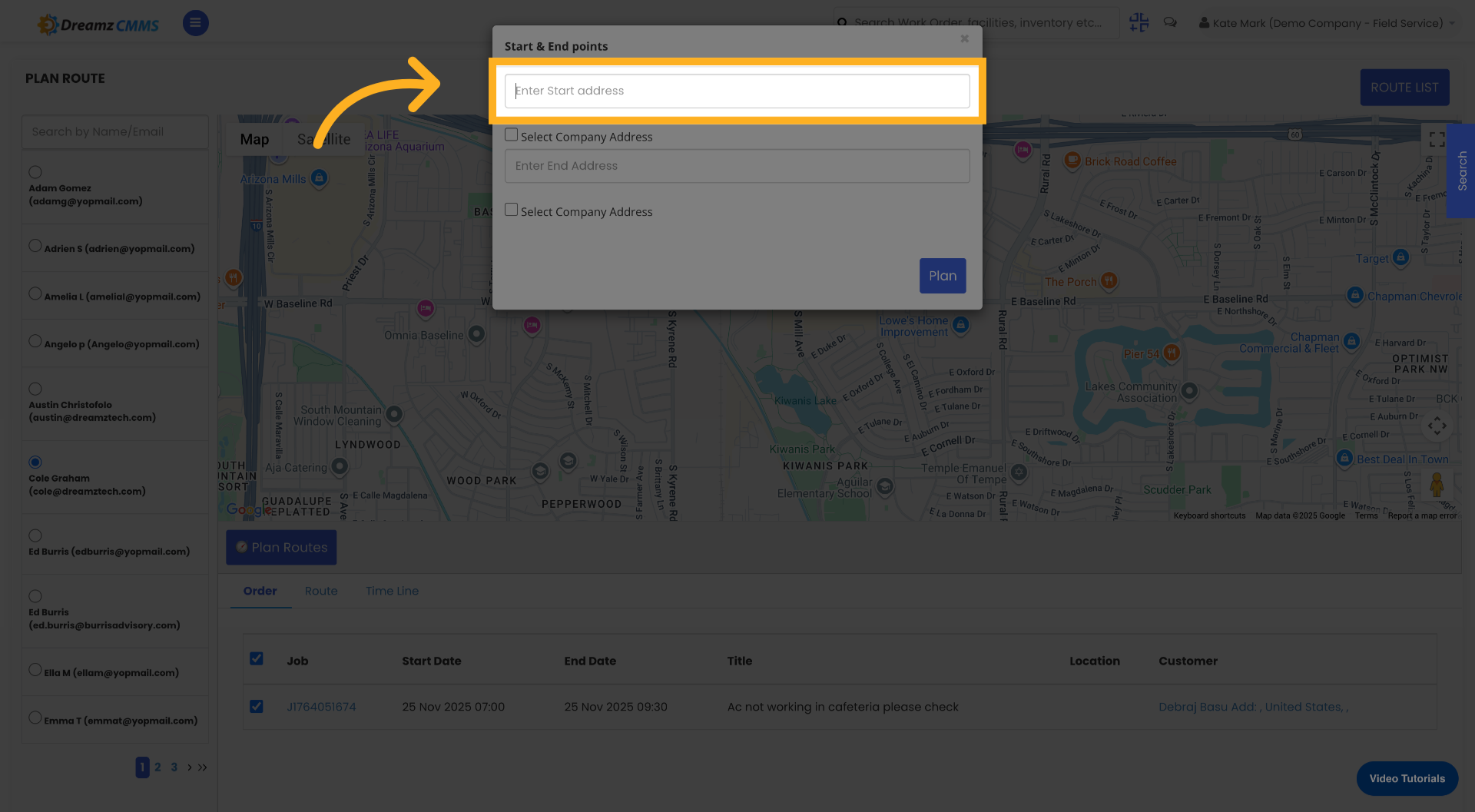Uncheck job J1764051674 in the order table

coord(256,706)
